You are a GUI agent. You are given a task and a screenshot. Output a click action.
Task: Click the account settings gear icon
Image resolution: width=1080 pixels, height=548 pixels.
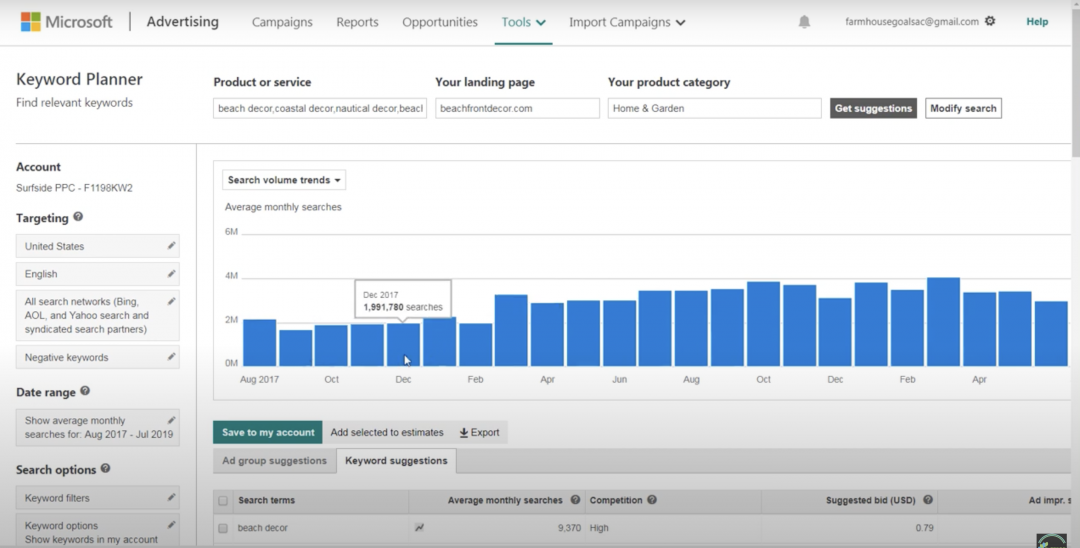pos(990,21)
